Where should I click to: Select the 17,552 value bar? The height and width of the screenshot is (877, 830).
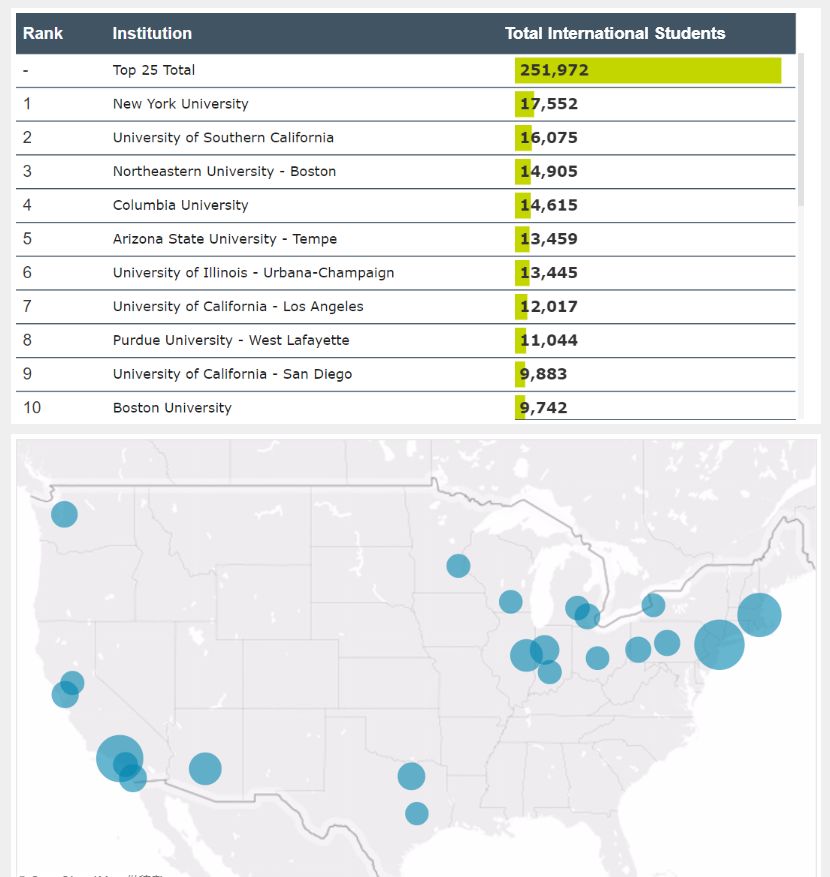(x=524, y=104)
